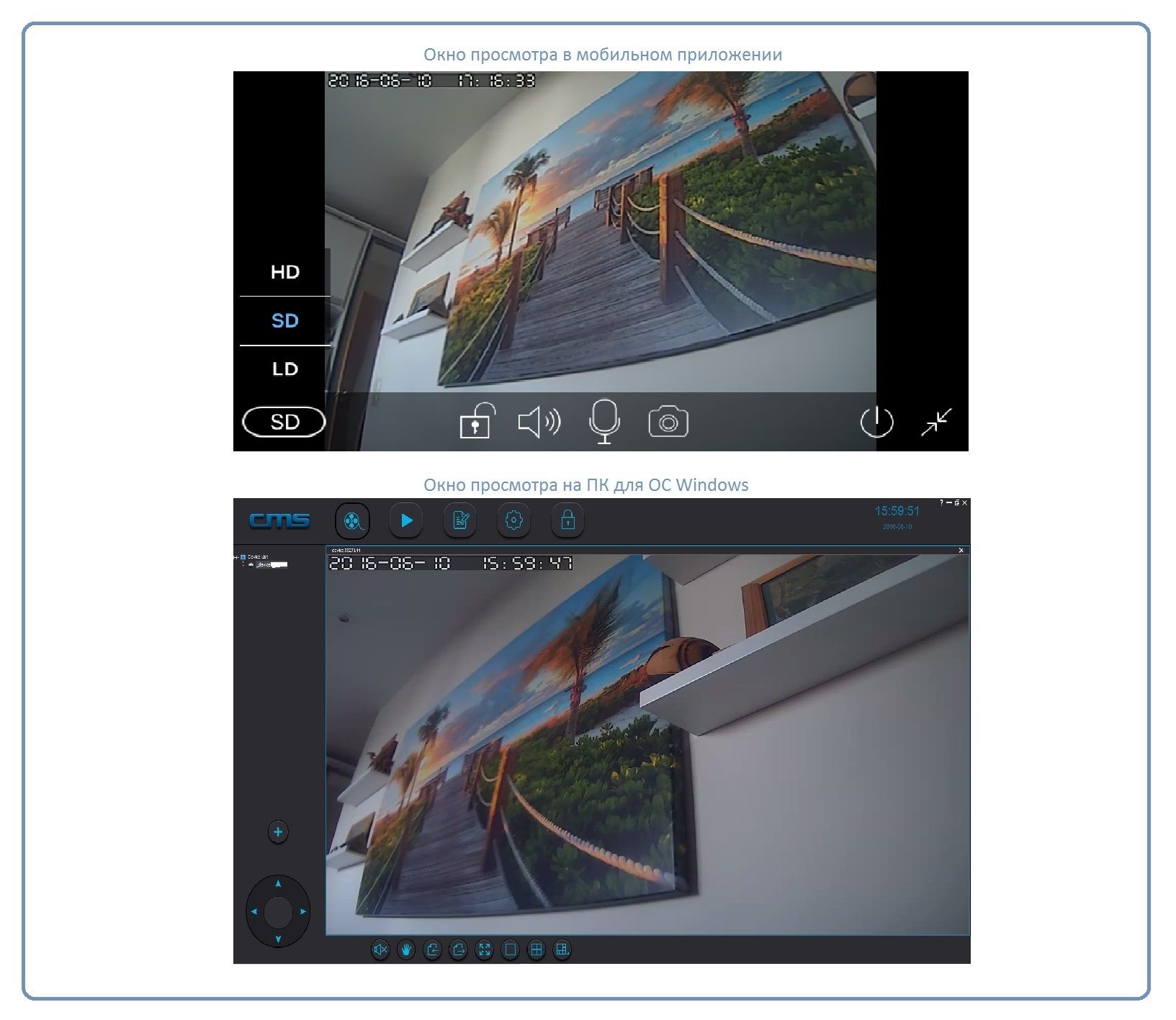The image size is (1176, 1020).
Task: Open the live view film reel icon
Action: tap(352, 520)
